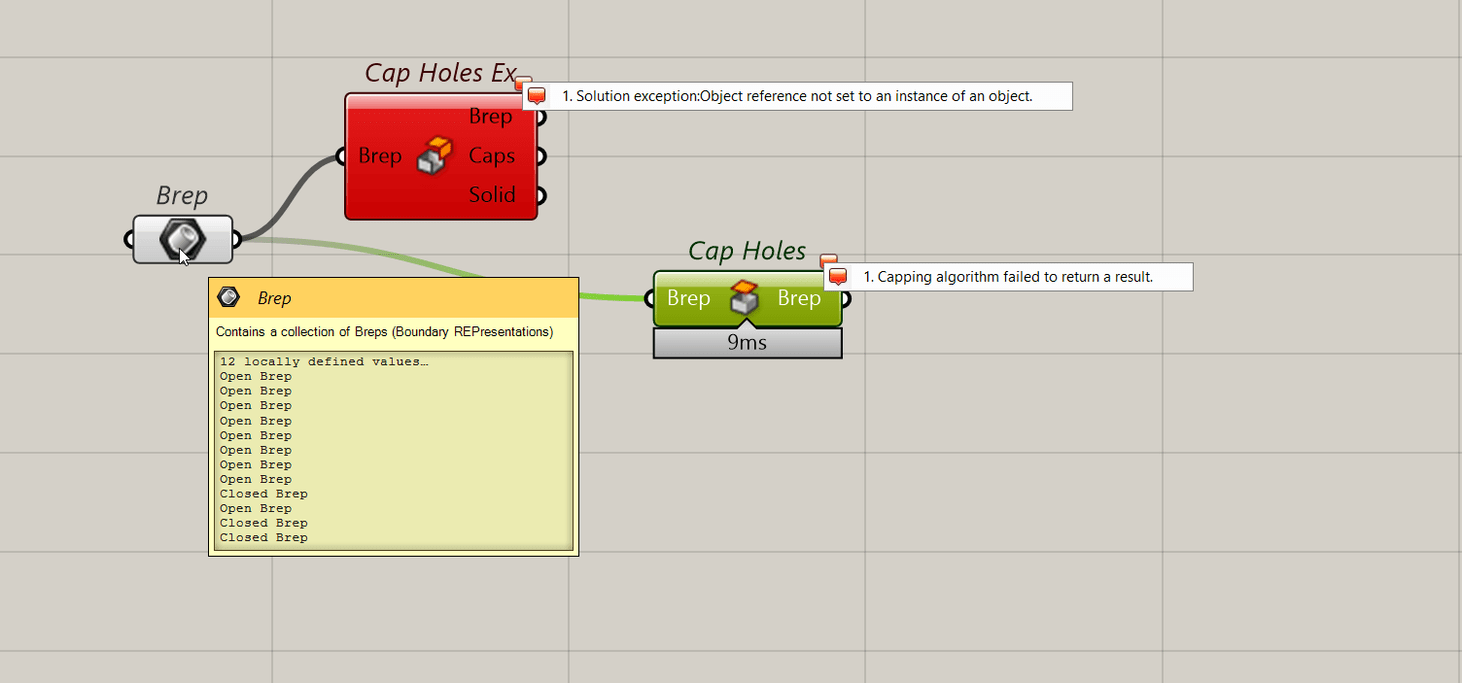1462x683 pixels.
Task: Click the Brep title in the tooltip header
Action: point(274,298)
